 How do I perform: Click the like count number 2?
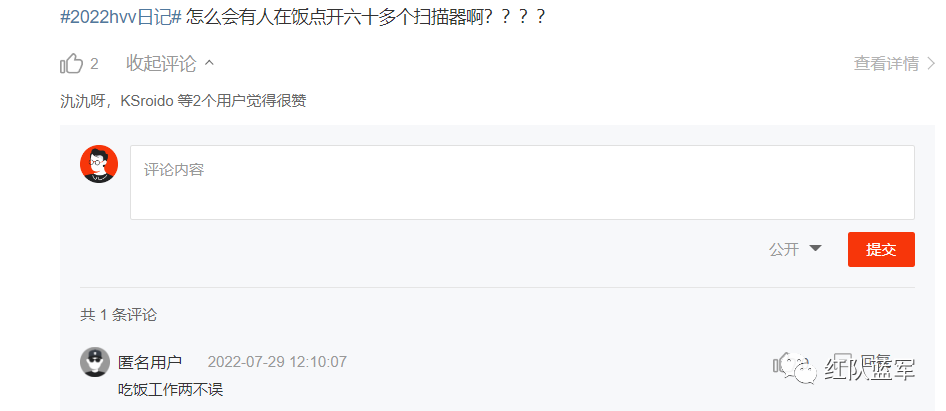tap(94, 63)
